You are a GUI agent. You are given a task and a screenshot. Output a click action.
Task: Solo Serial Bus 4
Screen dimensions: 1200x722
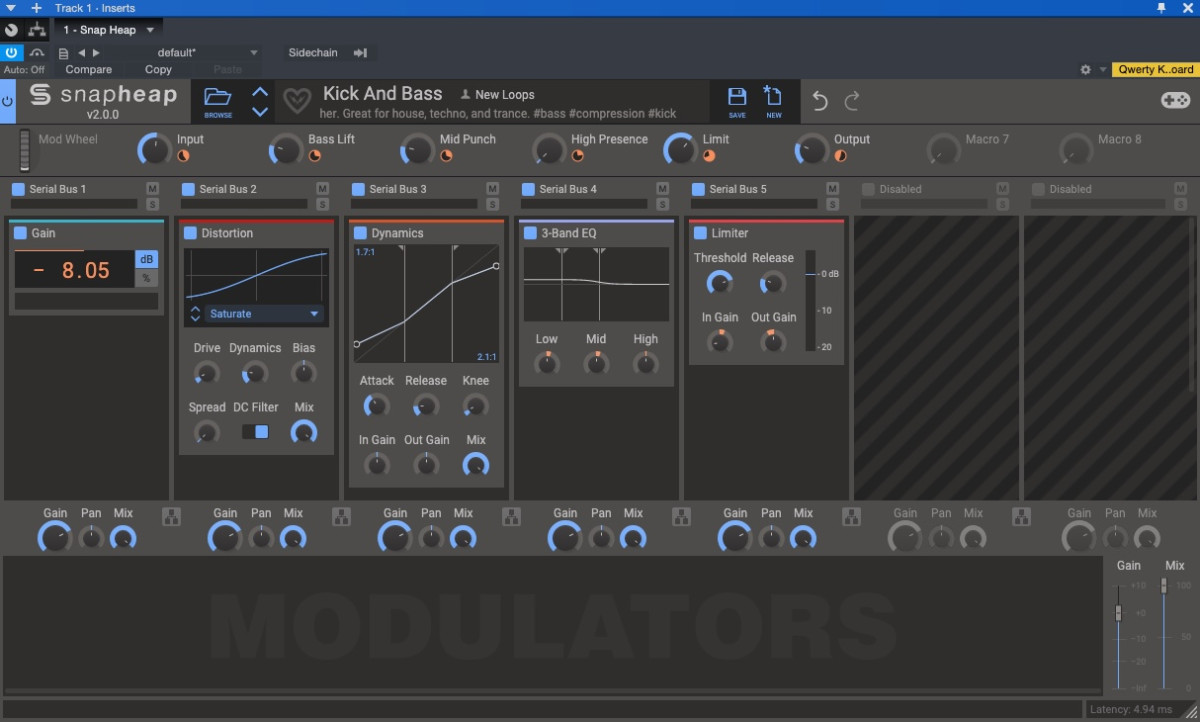coord(663,203)
